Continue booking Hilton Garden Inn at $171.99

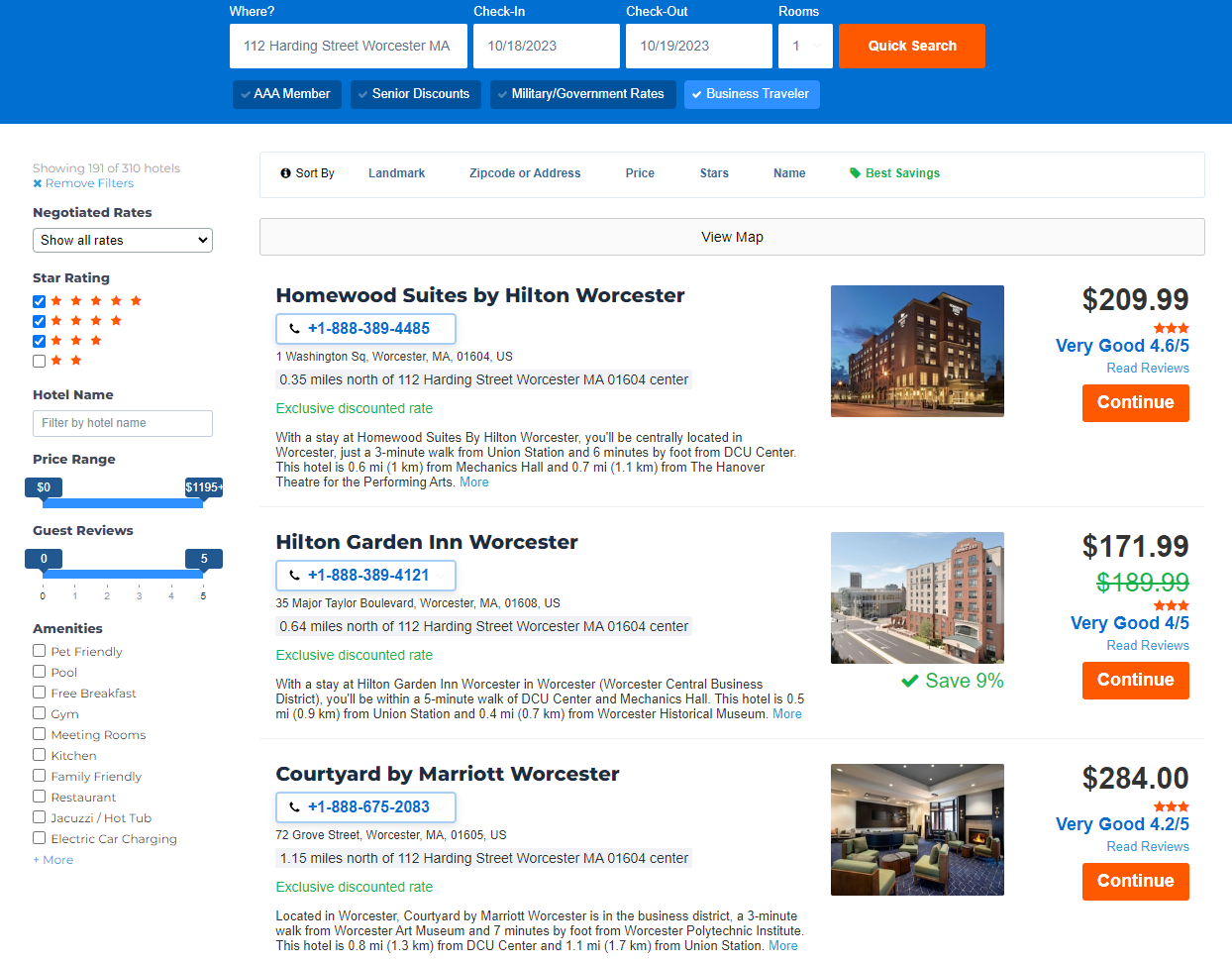[x=1136, y=681]
